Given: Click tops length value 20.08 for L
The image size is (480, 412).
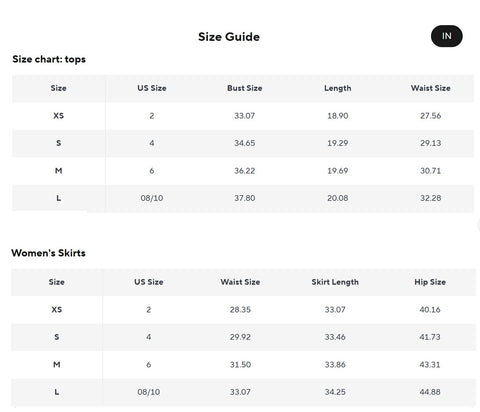Looking at the screenshot, I should pyautogui.click(x=337, y=198).
